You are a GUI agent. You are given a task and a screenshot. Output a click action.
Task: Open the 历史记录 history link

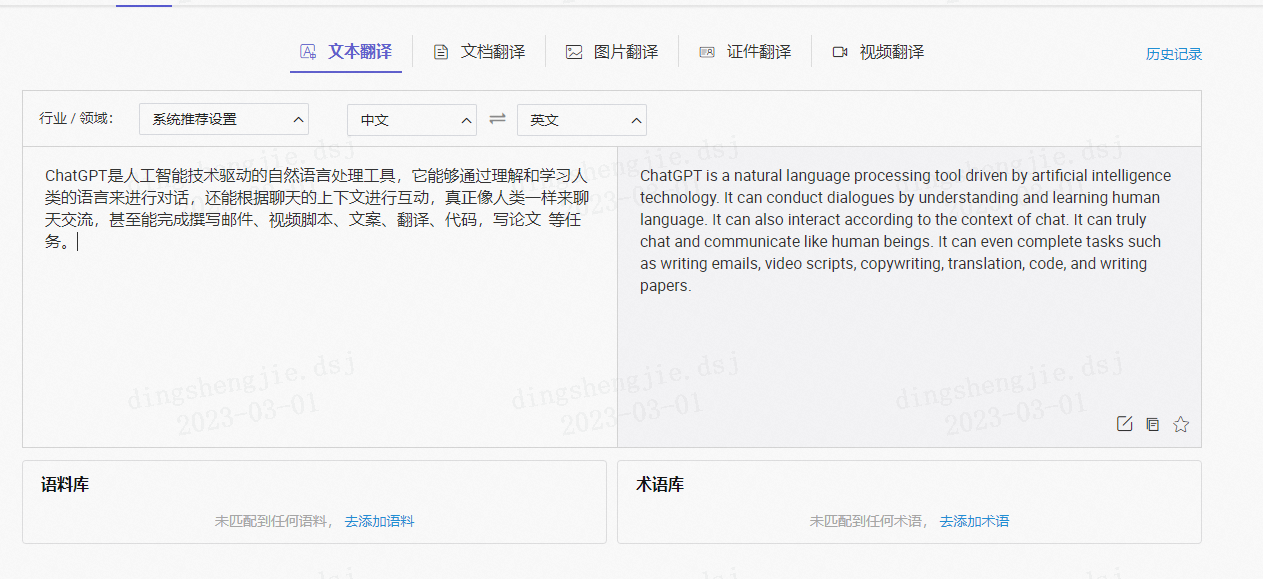point(1173,53)
